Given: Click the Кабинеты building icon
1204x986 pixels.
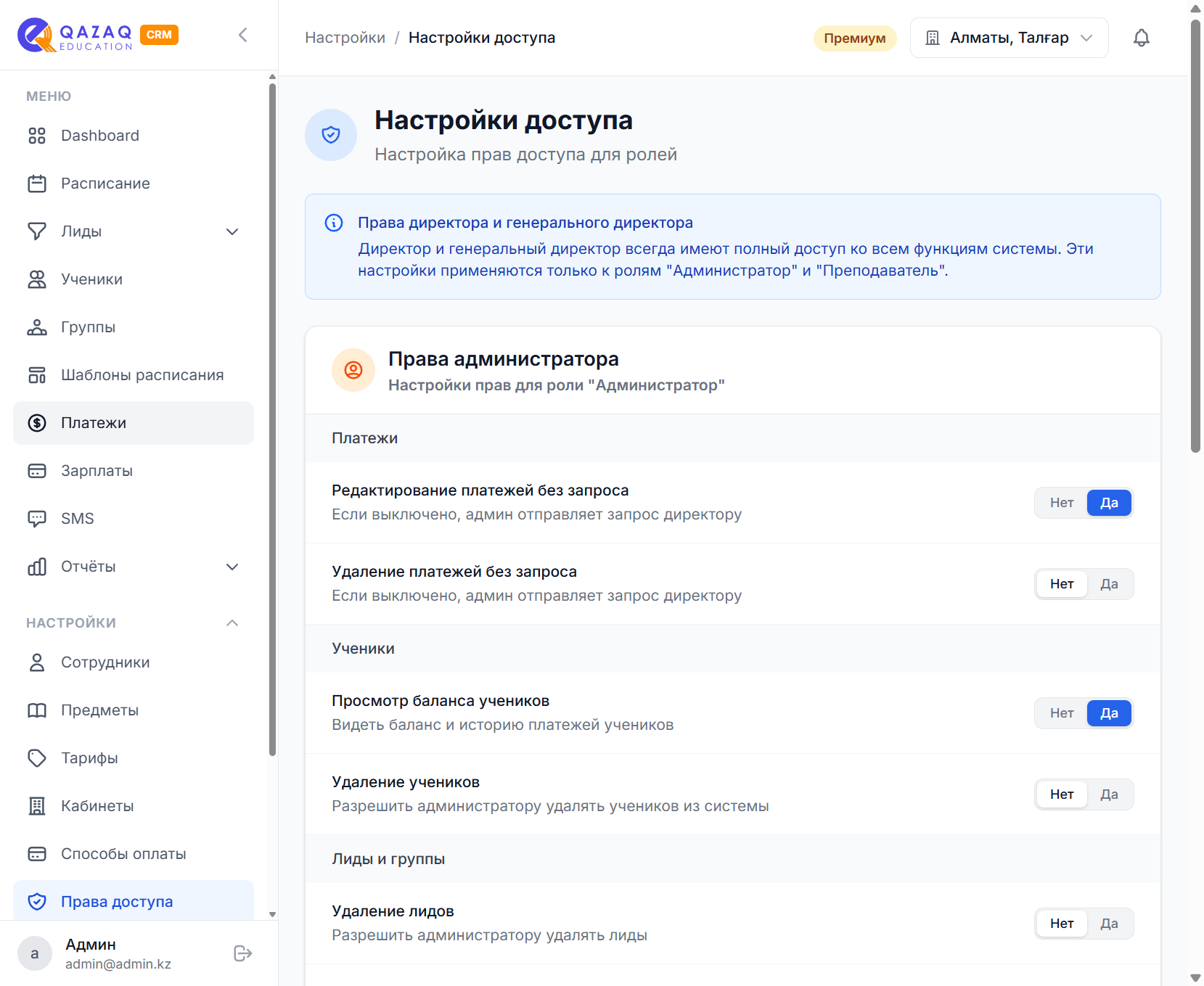Looking at the screenshot, I should click(x=37, y=806).
